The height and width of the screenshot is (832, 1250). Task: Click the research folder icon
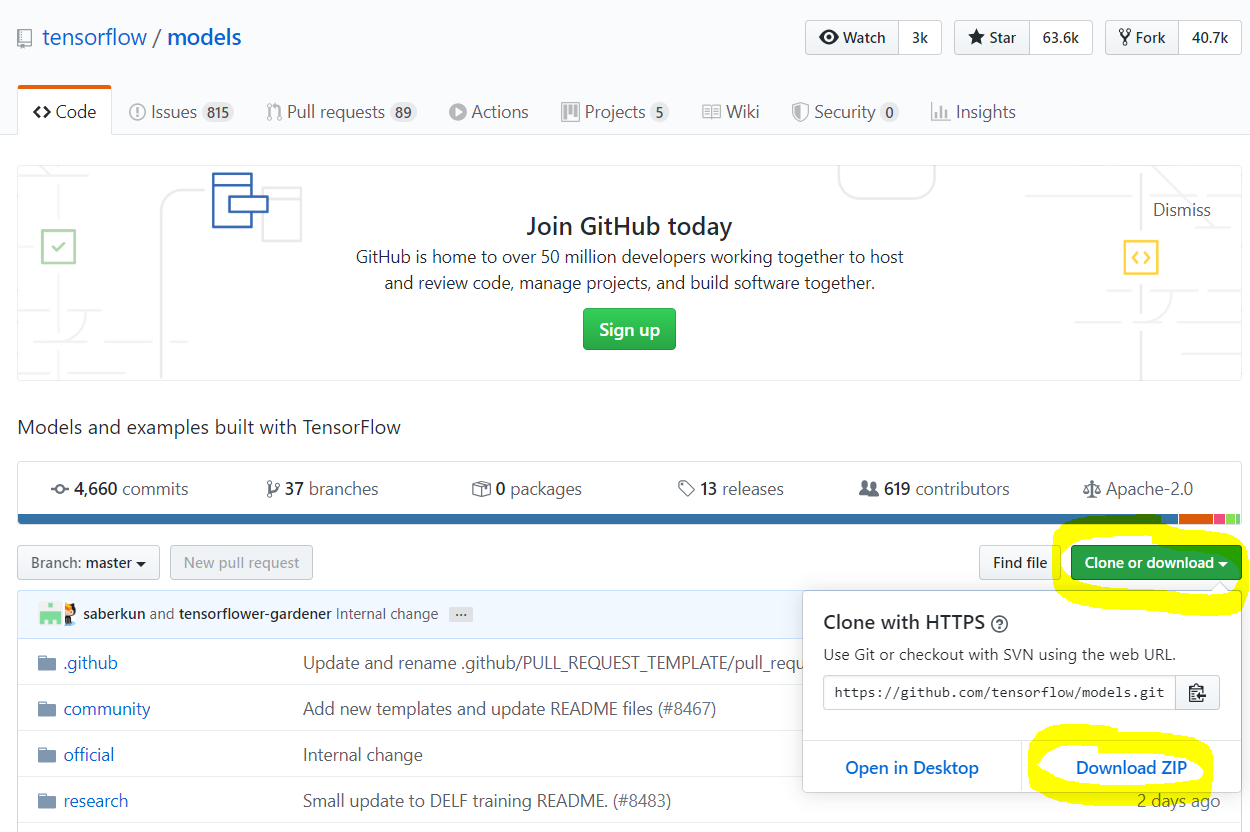[47, 801]
